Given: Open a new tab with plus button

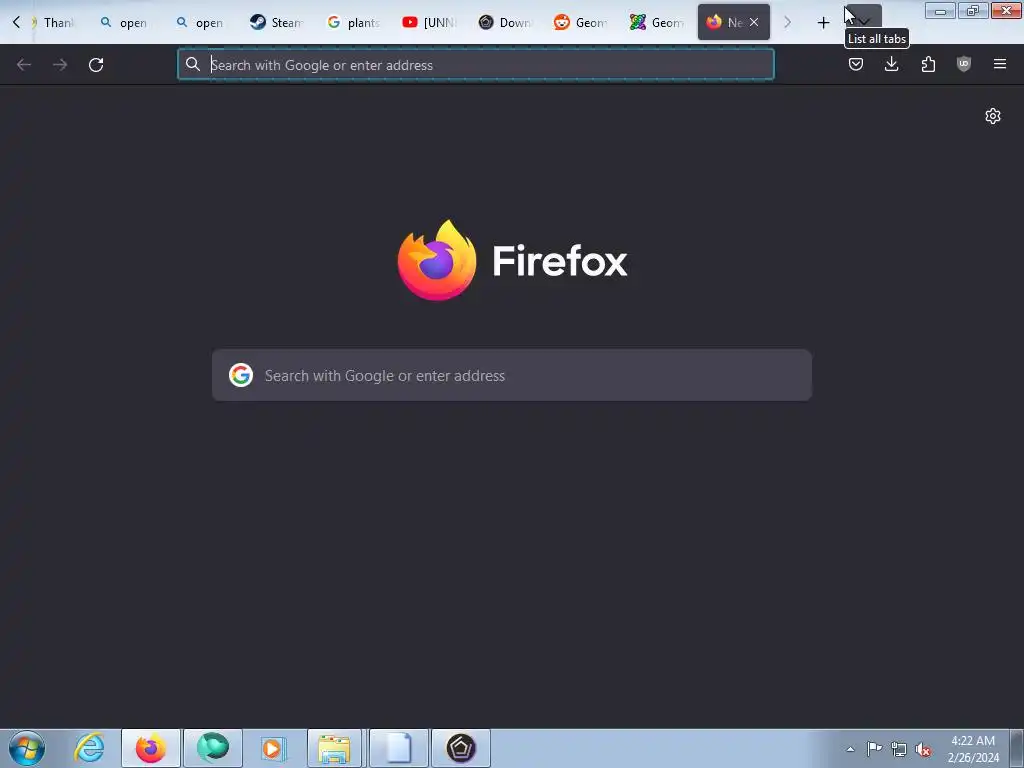Looking at the screenshot, I should coord(824,23).
